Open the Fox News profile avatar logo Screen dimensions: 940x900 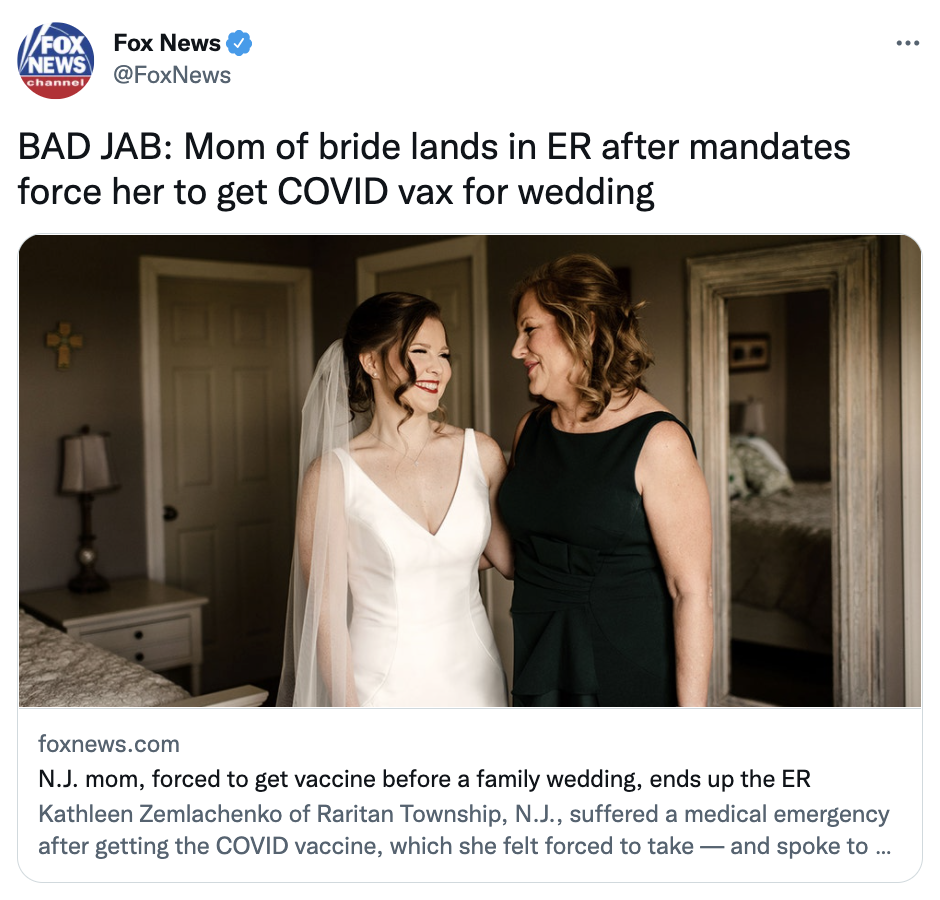pos(55,60)
